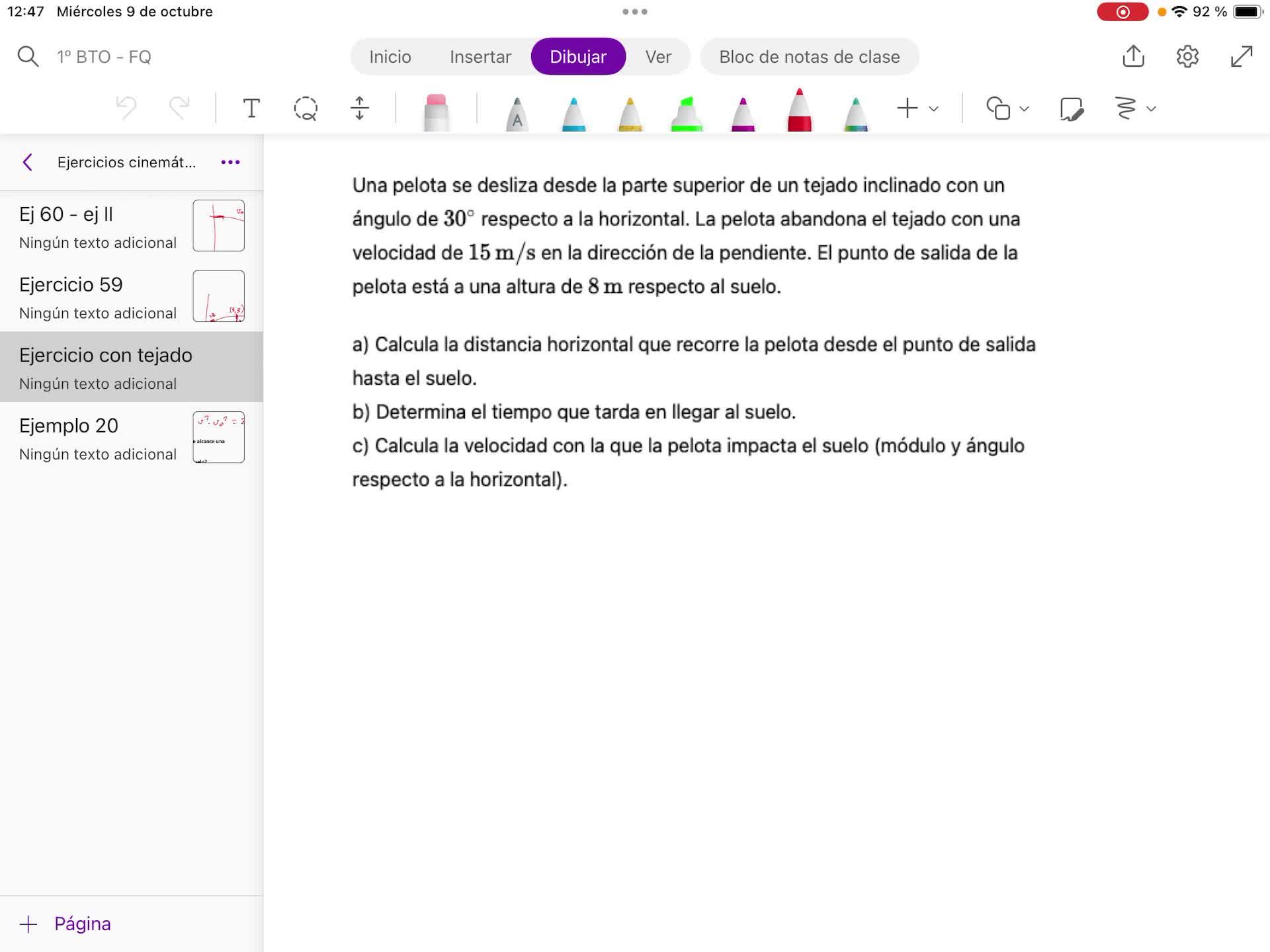Image resolution: width=1270 pixels, height=952 pixels.
Task: Select the Lasso selection tool
Action: click(306, 108)
